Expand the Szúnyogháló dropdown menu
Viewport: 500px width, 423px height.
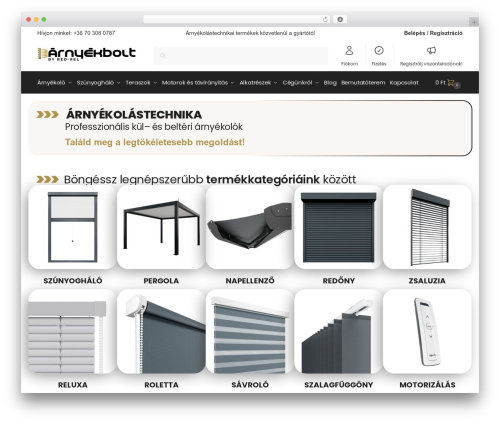[x=98, y=82]
